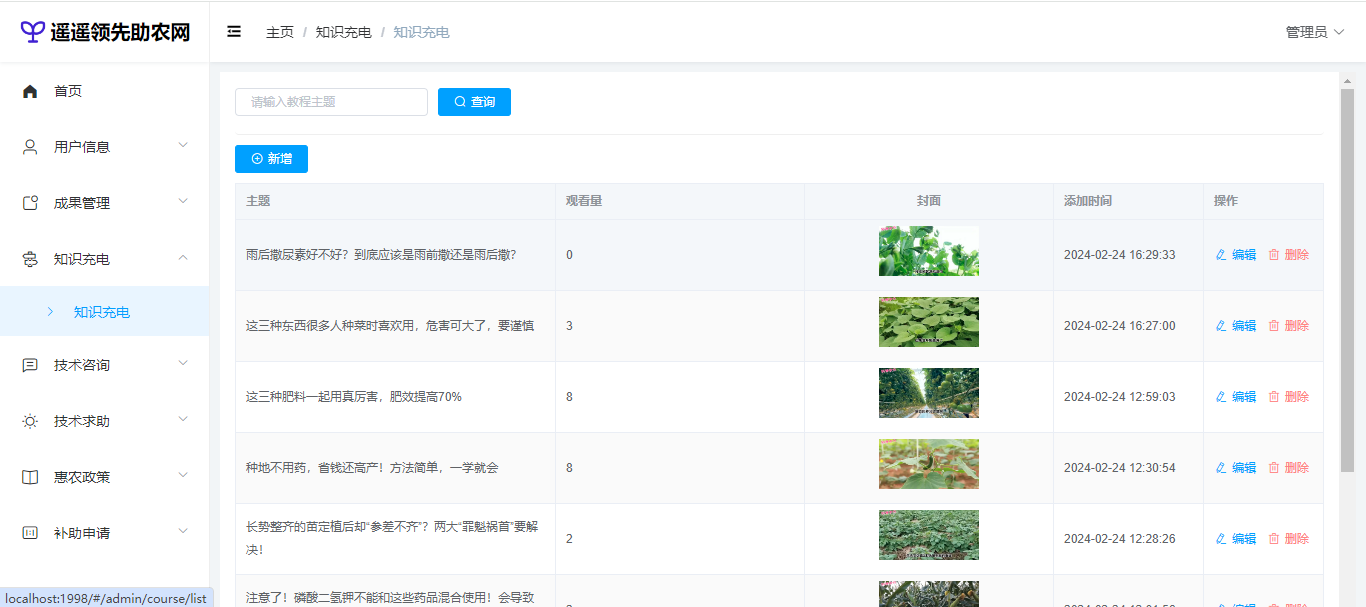1366x607 pixels.
Task: Collapse the 知识充电 menu chevron
Action: [183, 258]
